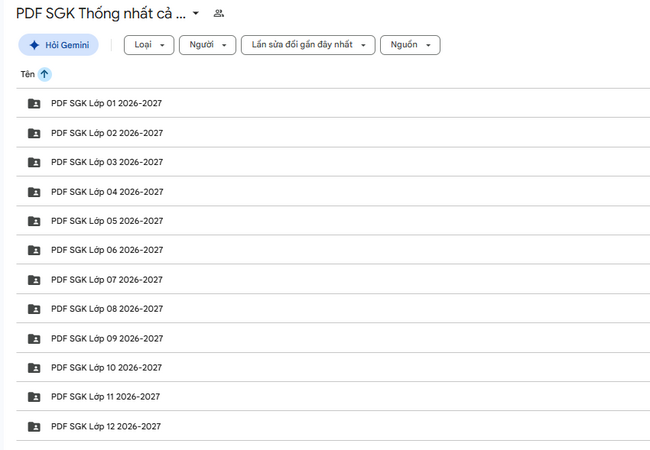Click shared folder icon for Lớp 07
This screenshot has width=650, height=450.
click(x=34, y=280)
